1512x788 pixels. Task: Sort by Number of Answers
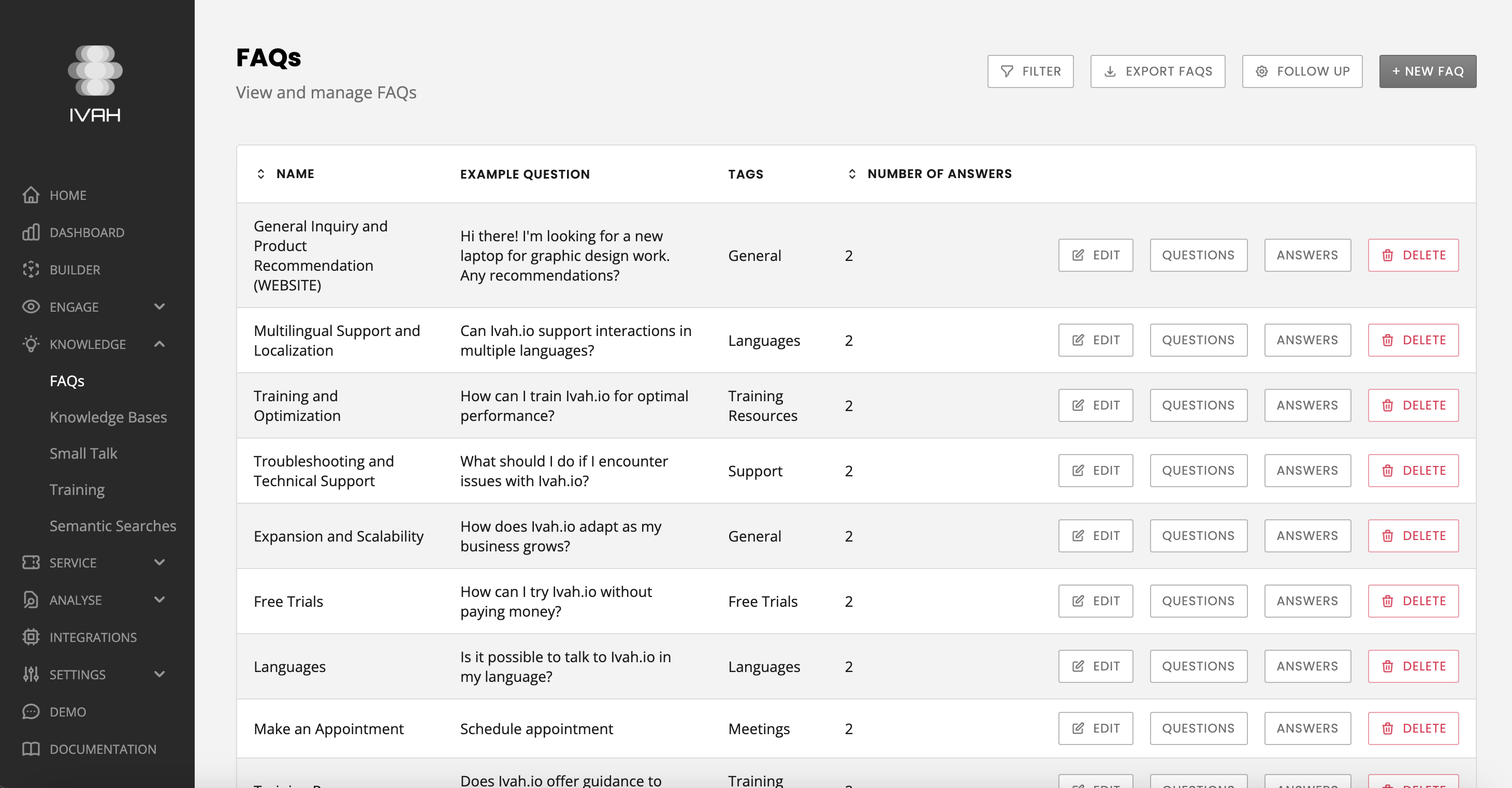coord(852,174)
